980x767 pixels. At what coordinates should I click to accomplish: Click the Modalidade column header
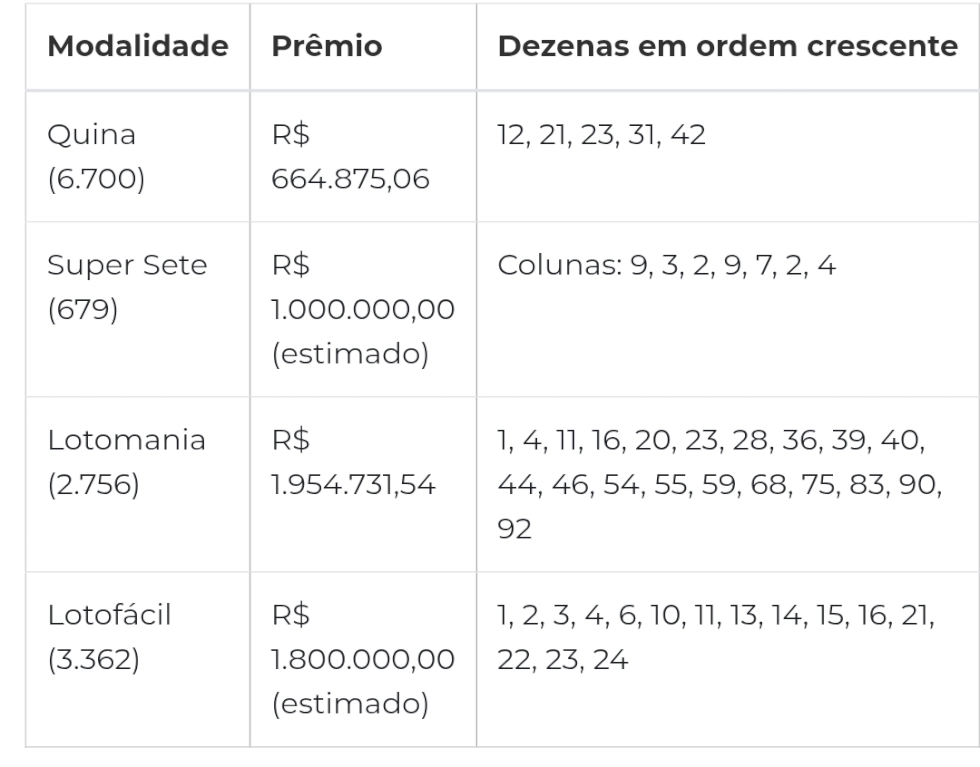click(138, 46)
